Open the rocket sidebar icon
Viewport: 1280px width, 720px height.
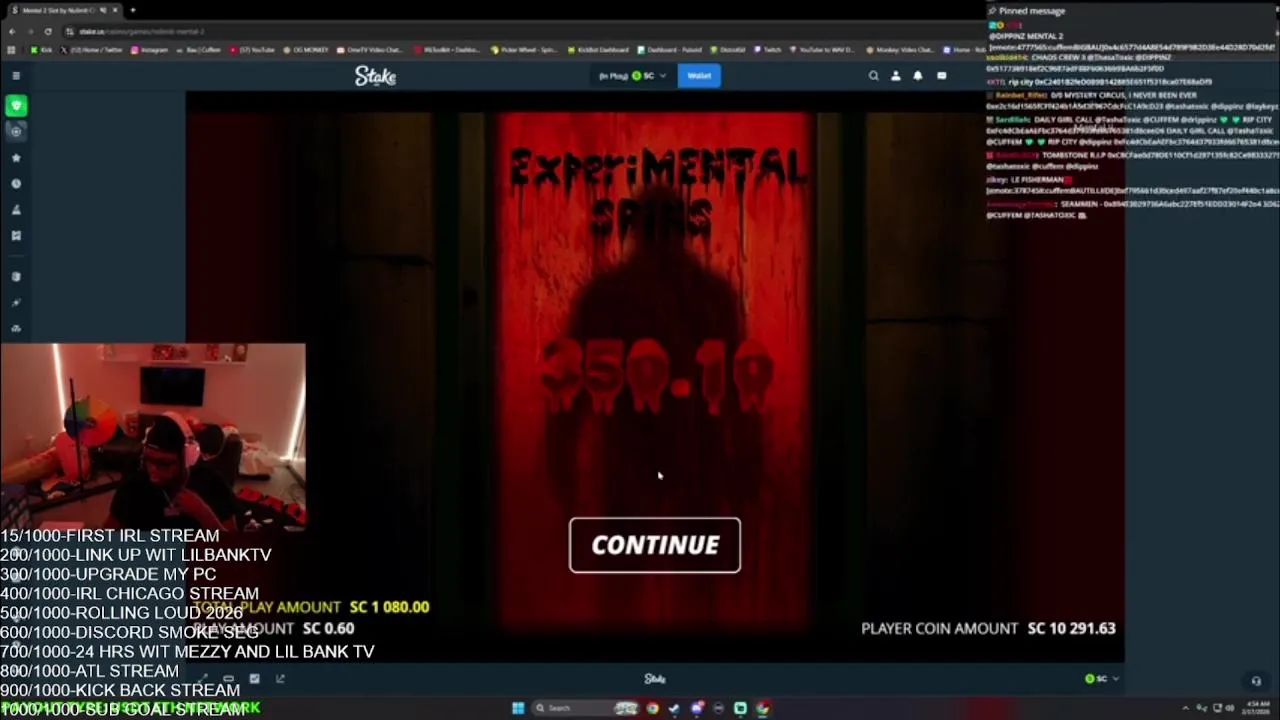tap(16, 302)
